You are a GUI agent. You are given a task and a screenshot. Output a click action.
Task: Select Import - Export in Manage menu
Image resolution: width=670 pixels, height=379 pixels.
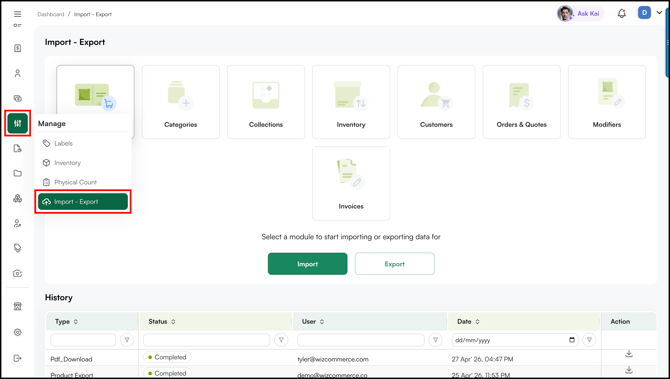pyautogui.click(x=82, y=202)
